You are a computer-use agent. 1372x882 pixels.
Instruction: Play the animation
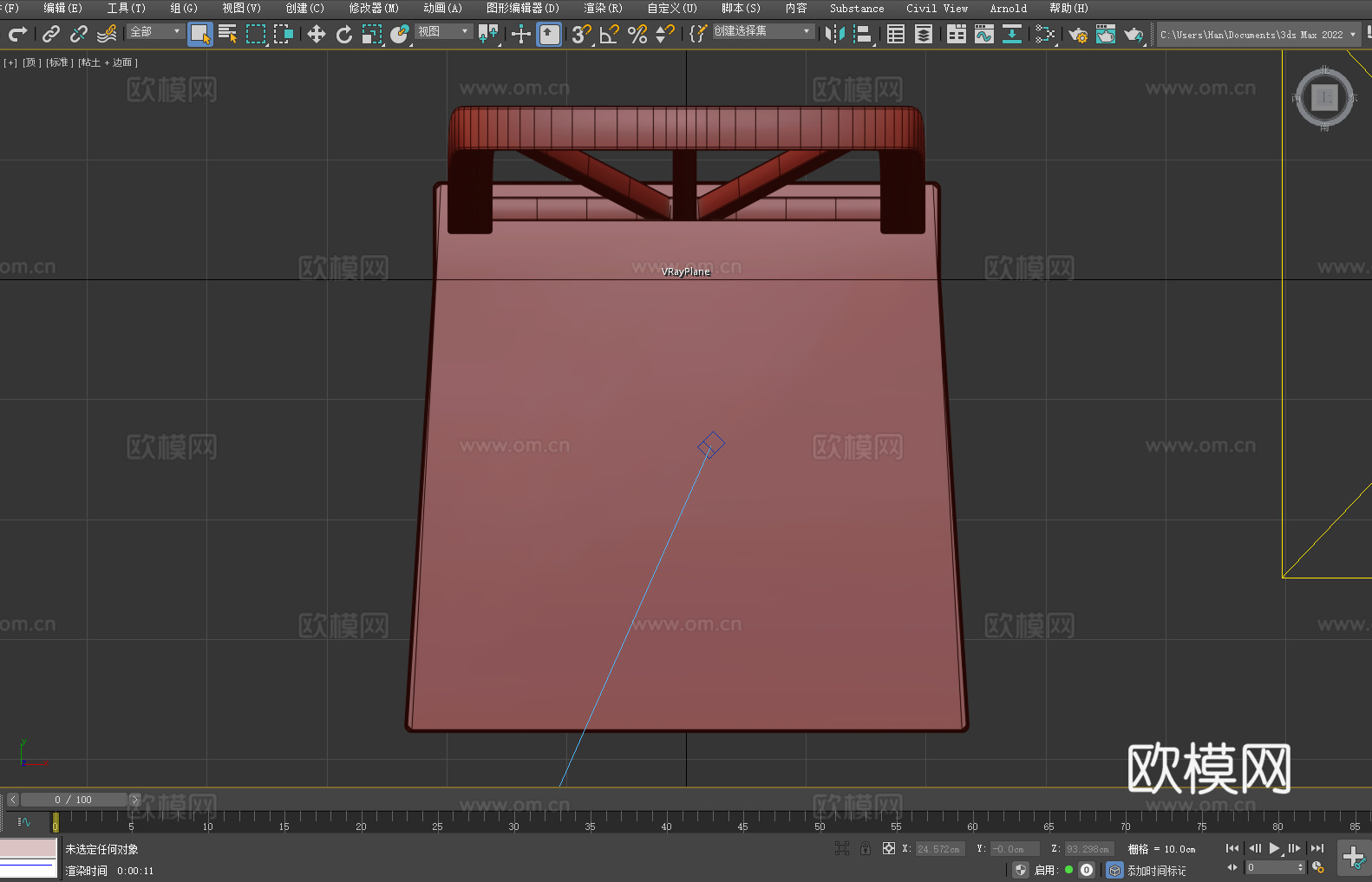pos(1275,848)
